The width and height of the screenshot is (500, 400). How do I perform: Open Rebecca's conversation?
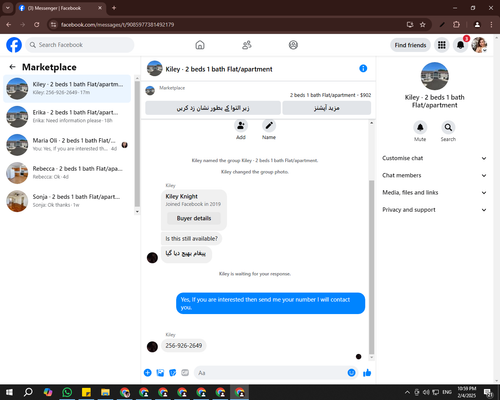pos(67,173)
